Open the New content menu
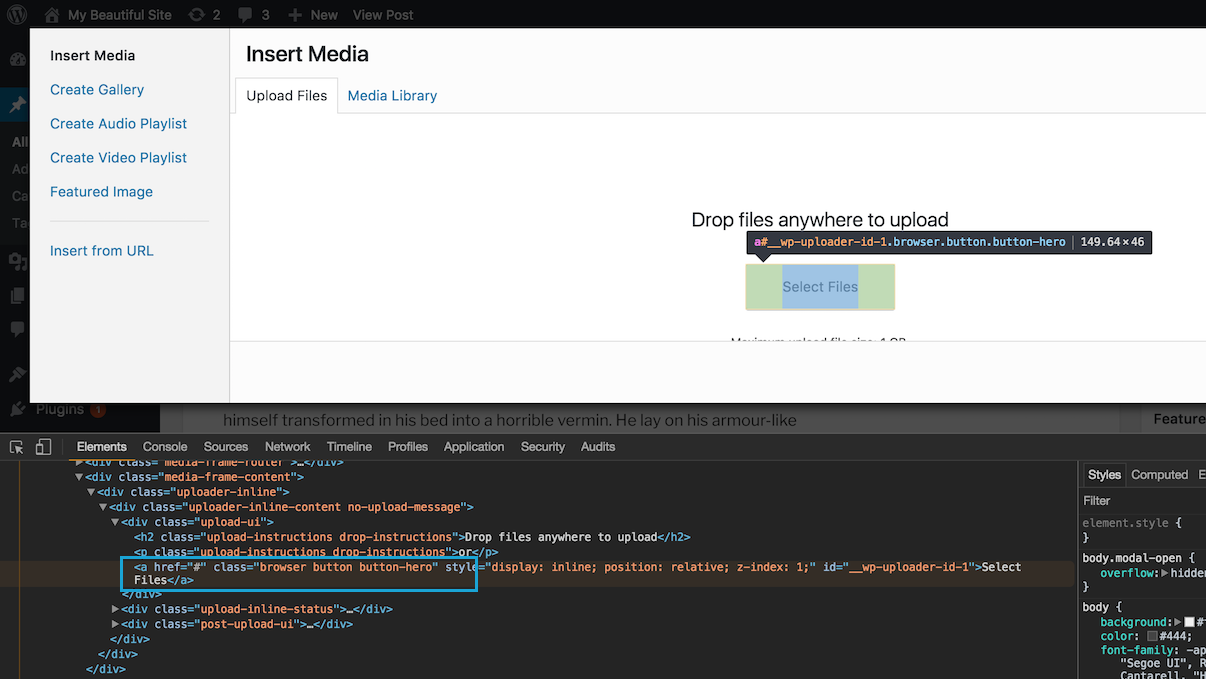The width and height of the screenshot is (1206, 679). click(x=312, y=15)
